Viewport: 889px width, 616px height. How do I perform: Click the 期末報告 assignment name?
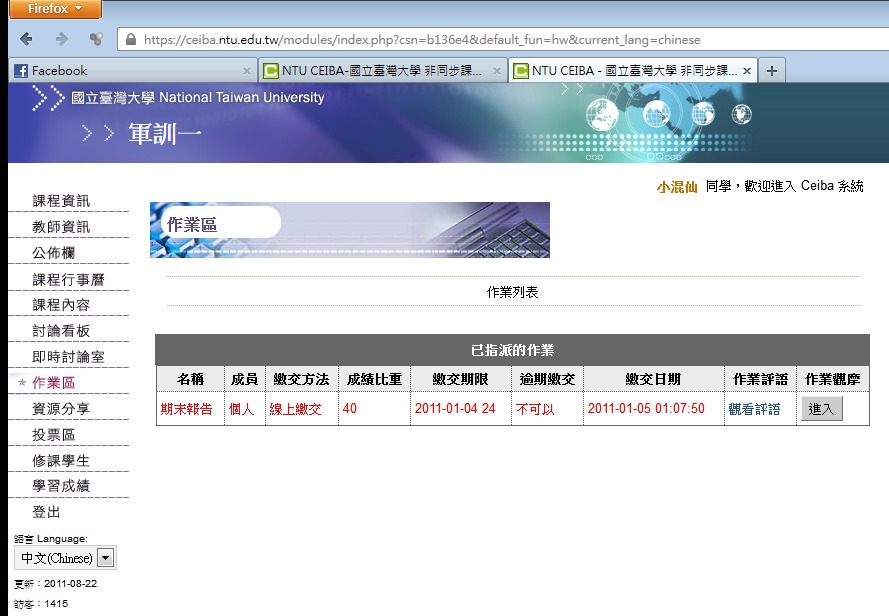pyautogui.click(x=186, y=409)
